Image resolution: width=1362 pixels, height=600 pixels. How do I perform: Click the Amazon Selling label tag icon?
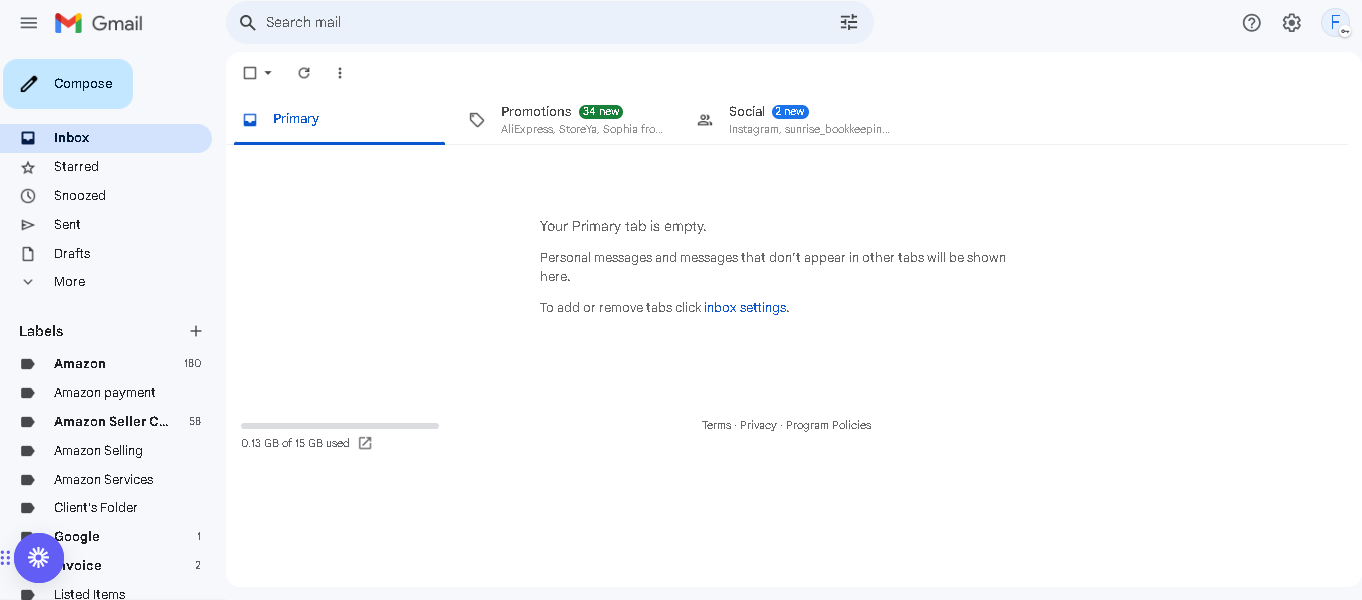point(28,451)
